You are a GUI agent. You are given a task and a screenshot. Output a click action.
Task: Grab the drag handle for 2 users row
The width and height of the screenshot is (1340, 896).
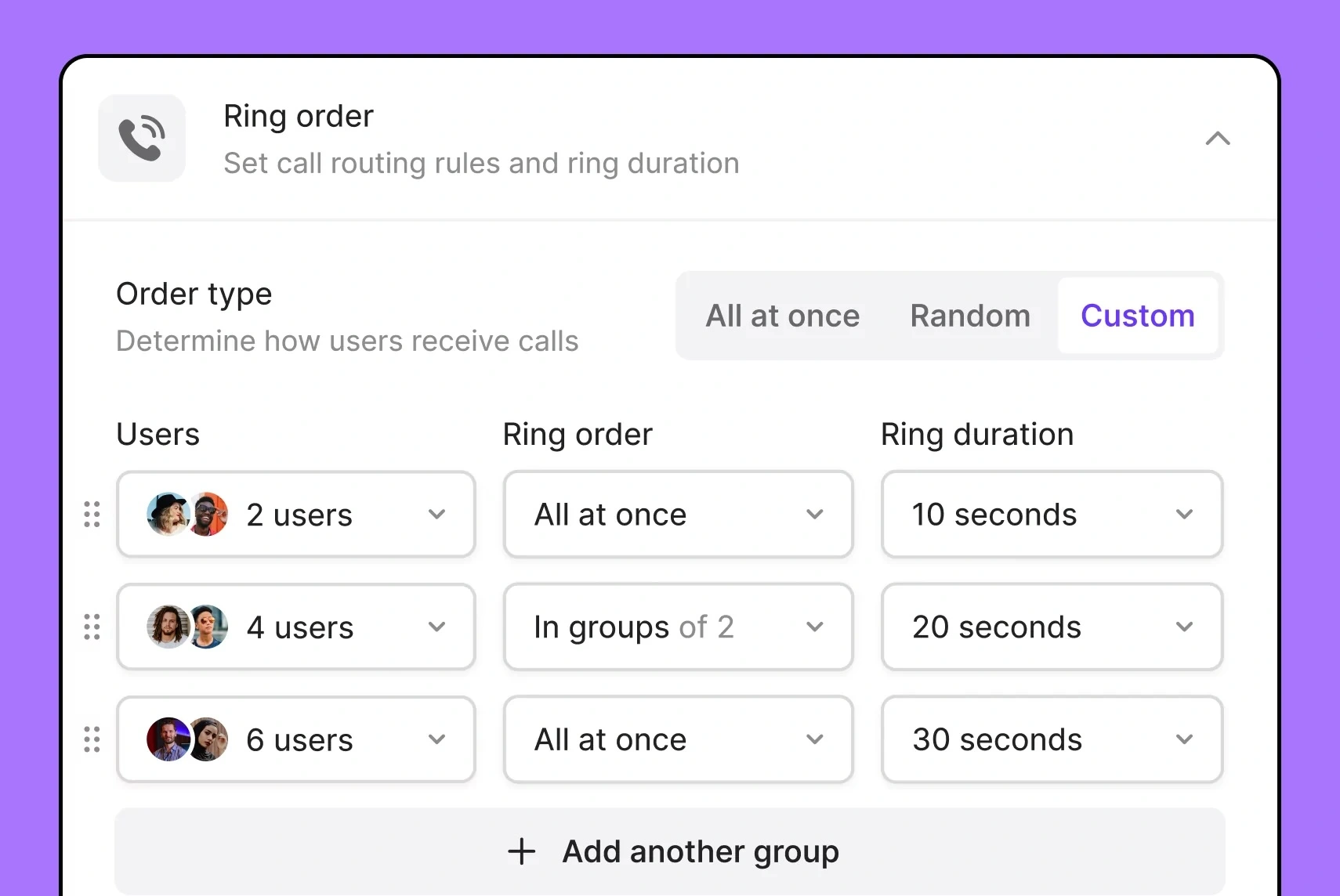point(92,514)
